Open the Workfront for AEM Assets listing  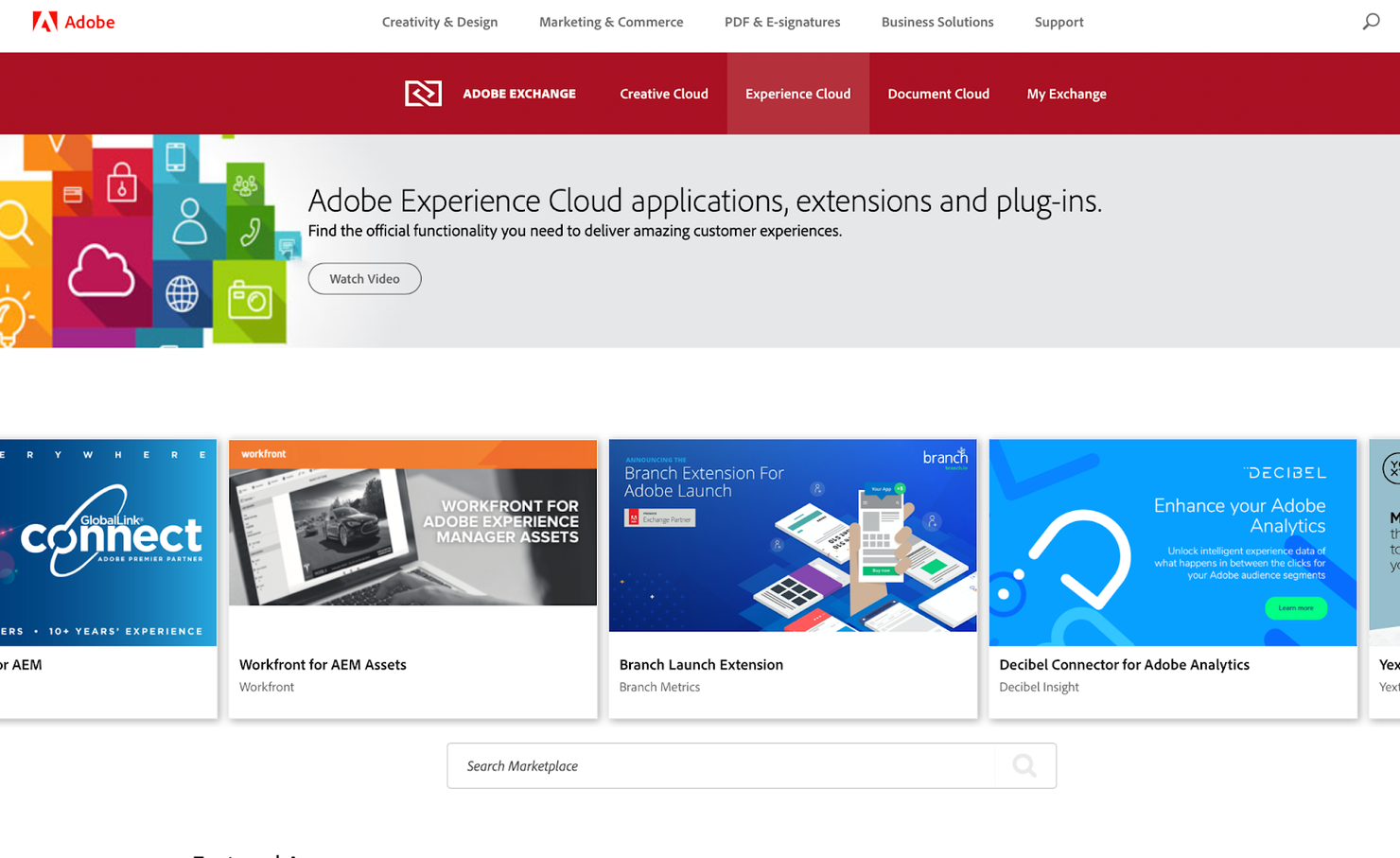tap(323, 664)
